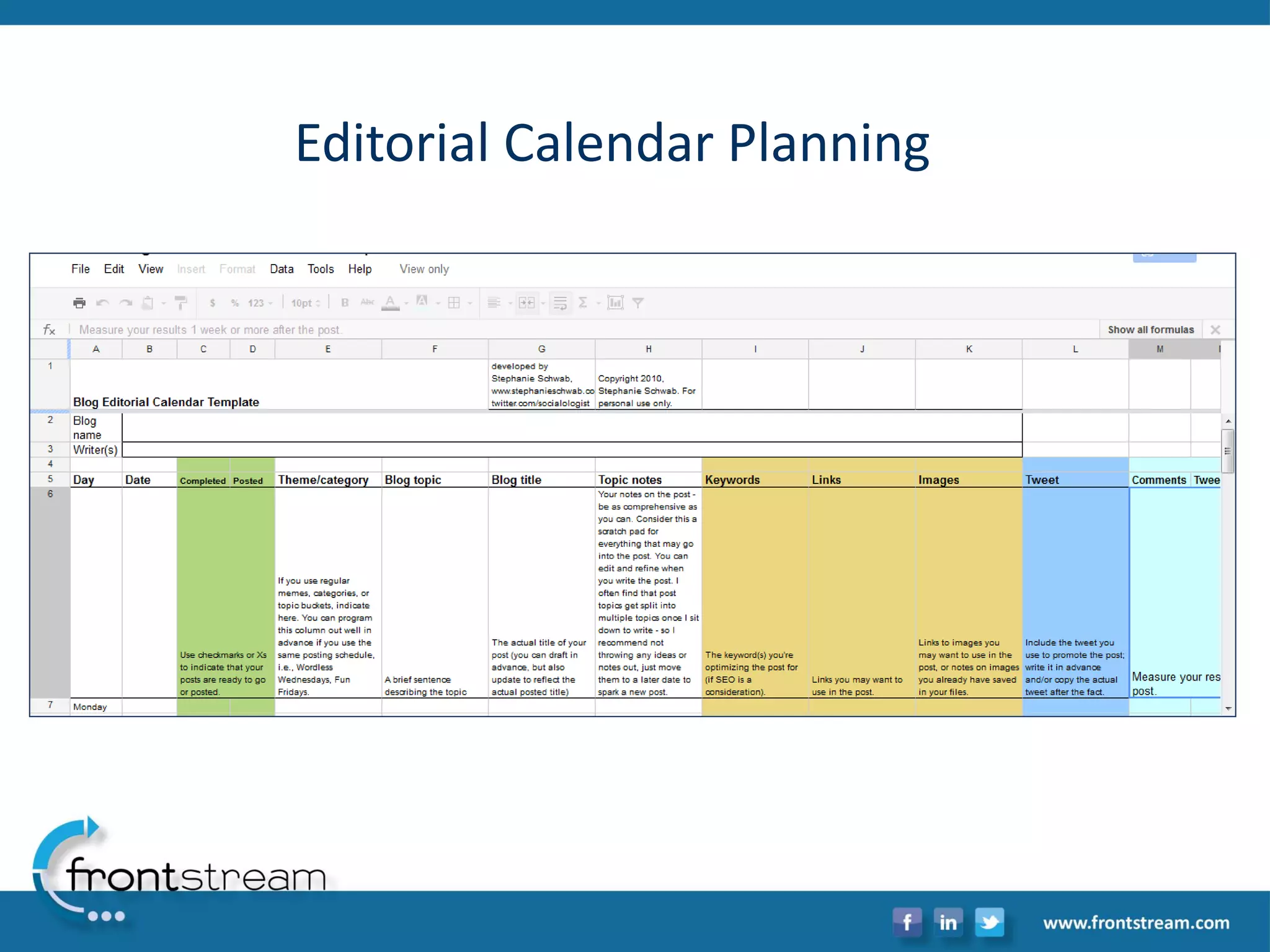Click the cell borders grid icon
Screen dimensions: 1270x952
pos(454,302)
